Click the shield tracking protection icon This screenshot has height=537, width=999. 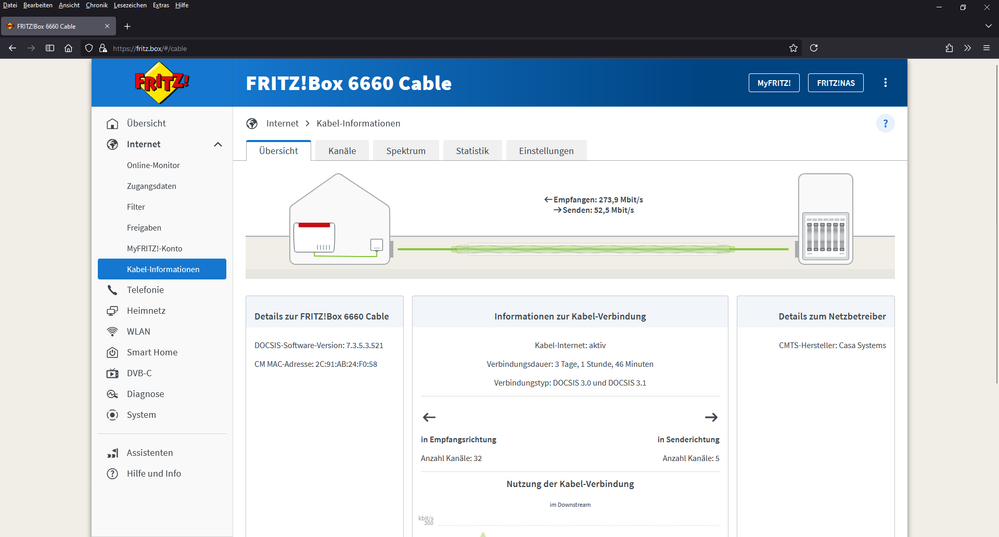pos(89,48)
